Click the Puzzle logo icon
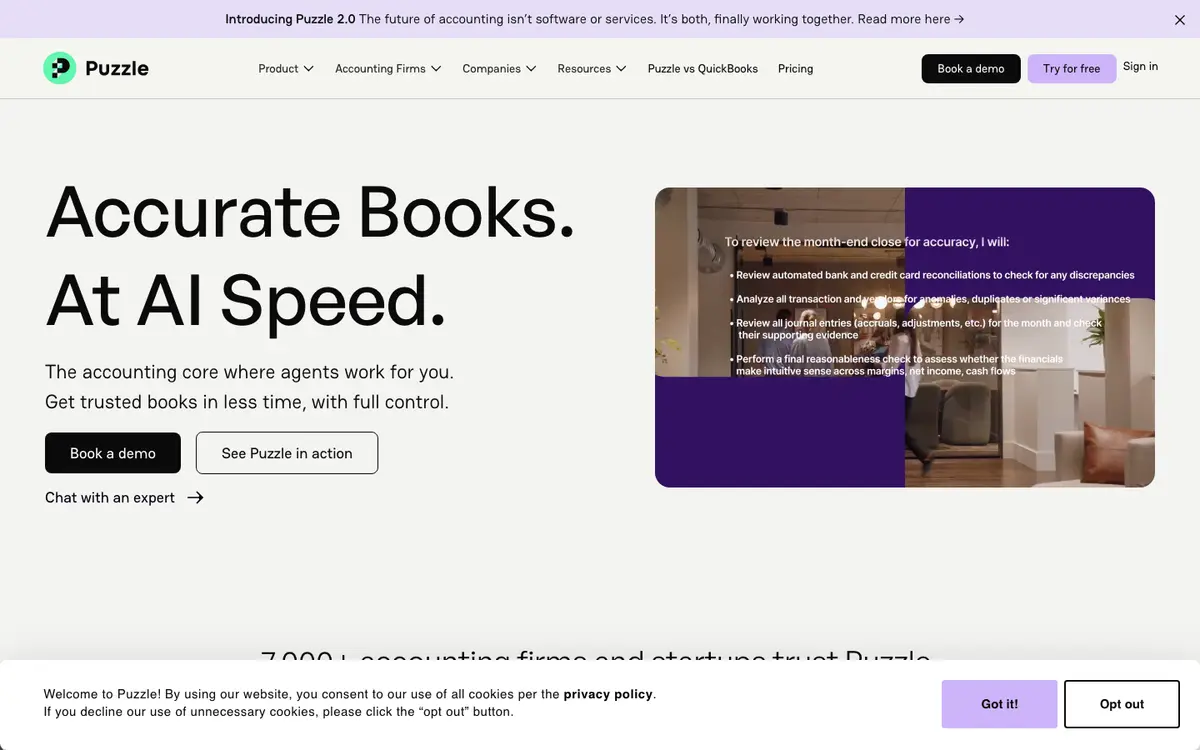This screenshot has height=750, width=1200. point(60,68)
